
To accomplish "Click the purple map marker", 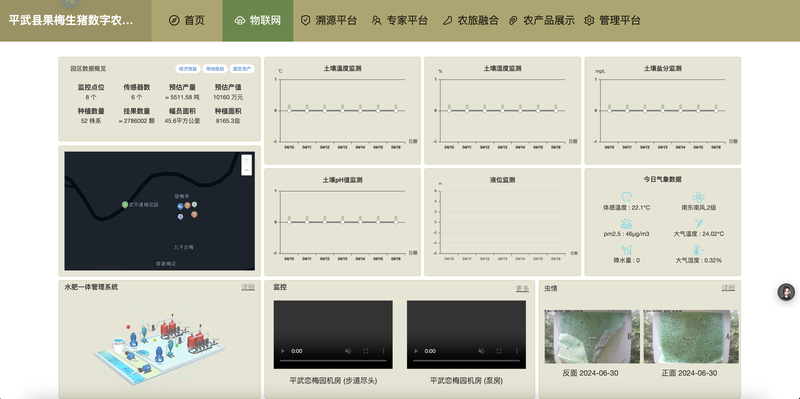I will pos(180,217).
